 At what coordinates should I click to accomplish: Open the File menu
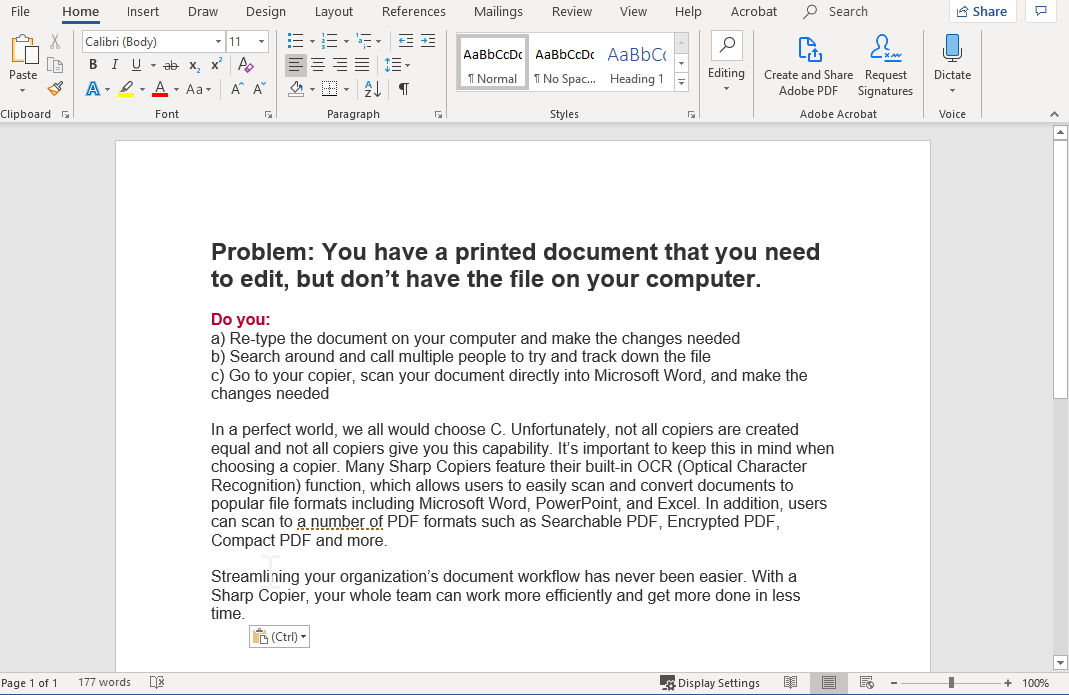click(x=20, y=12)
